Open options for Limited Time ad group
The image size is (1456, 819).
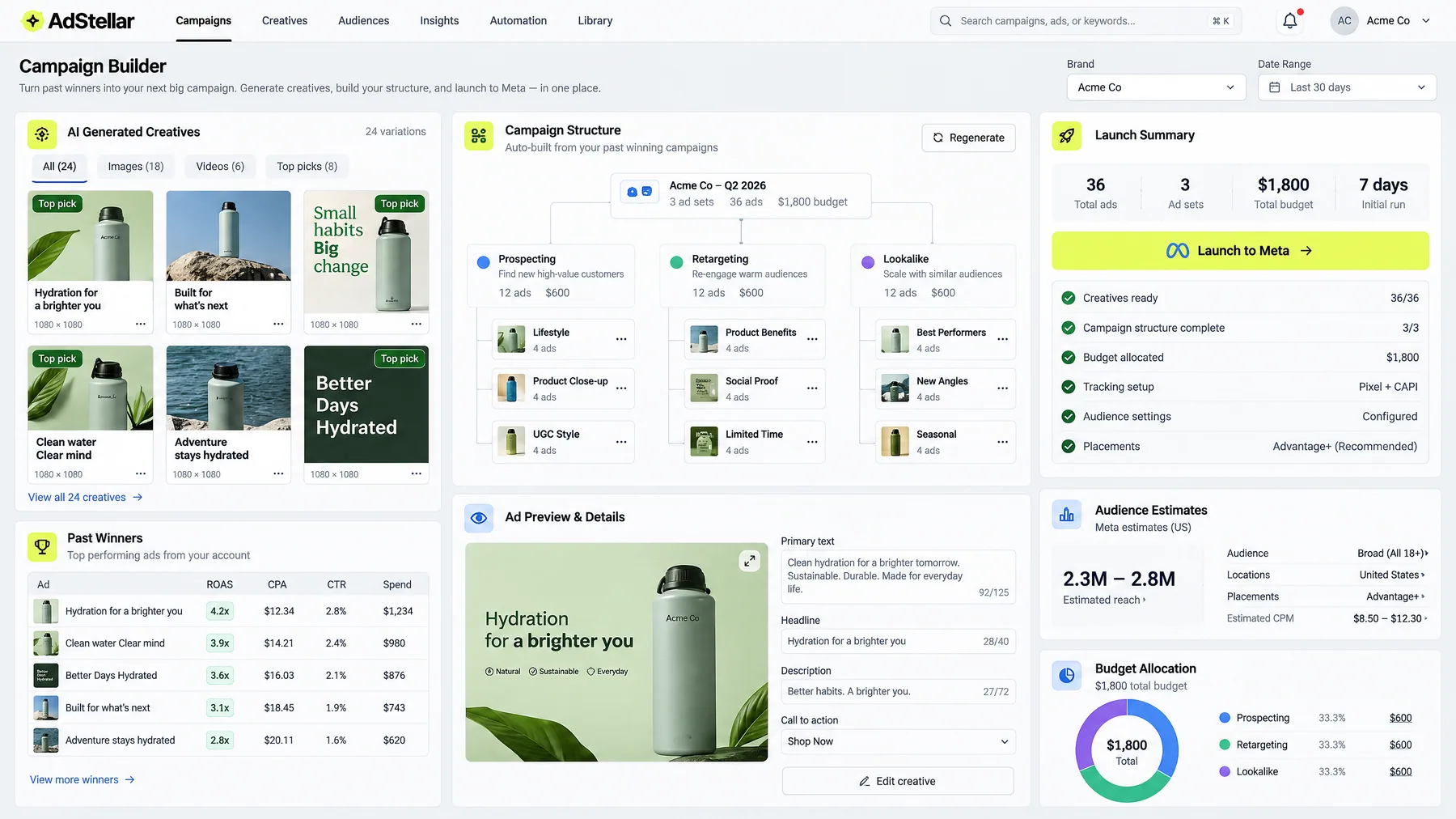pyautogui.click(x=812, y=442)
